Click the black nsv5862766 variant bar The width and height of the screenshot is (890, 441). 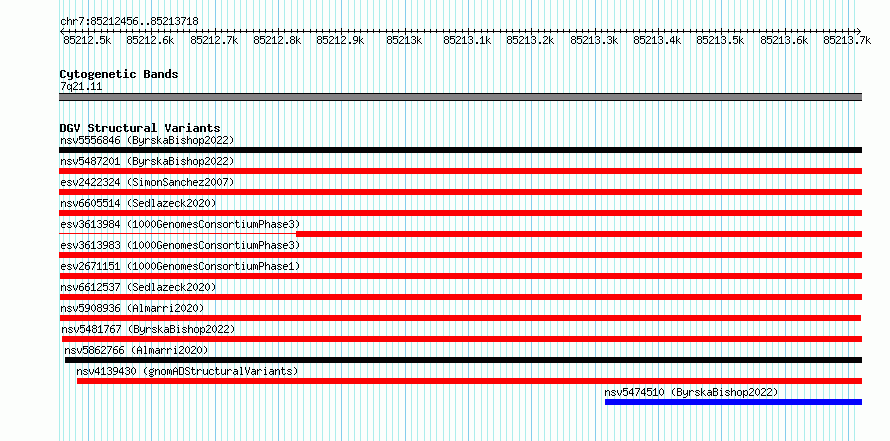click(x=464, y=360)
